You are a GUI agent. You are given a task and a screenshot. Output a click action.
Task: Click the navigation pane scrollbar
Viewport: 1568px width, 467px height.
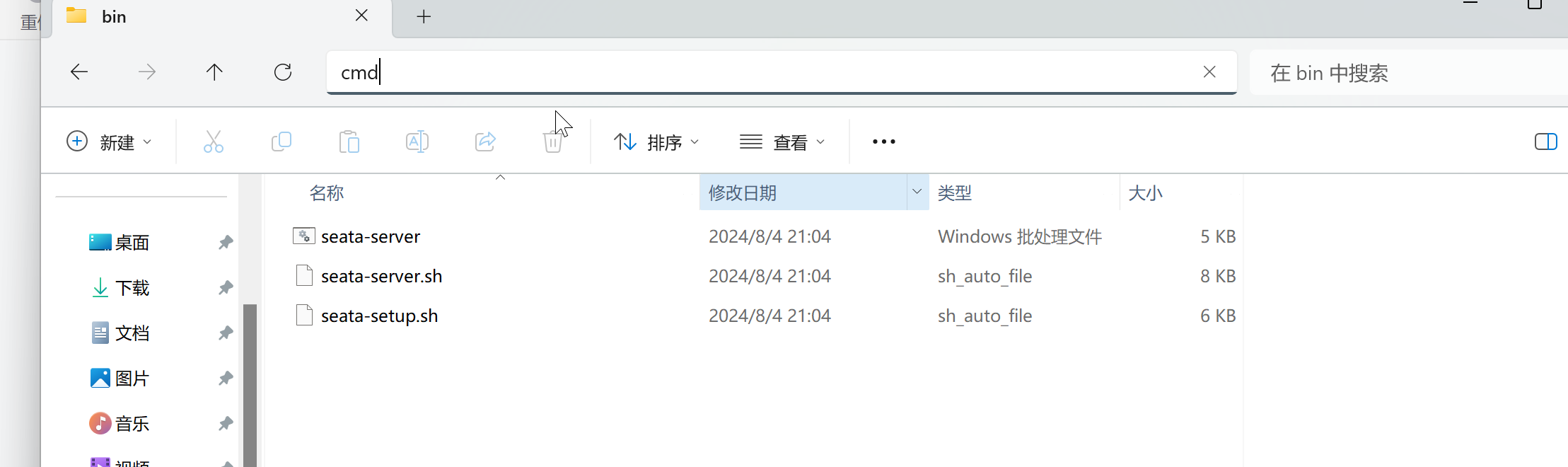tap(250, 386)
